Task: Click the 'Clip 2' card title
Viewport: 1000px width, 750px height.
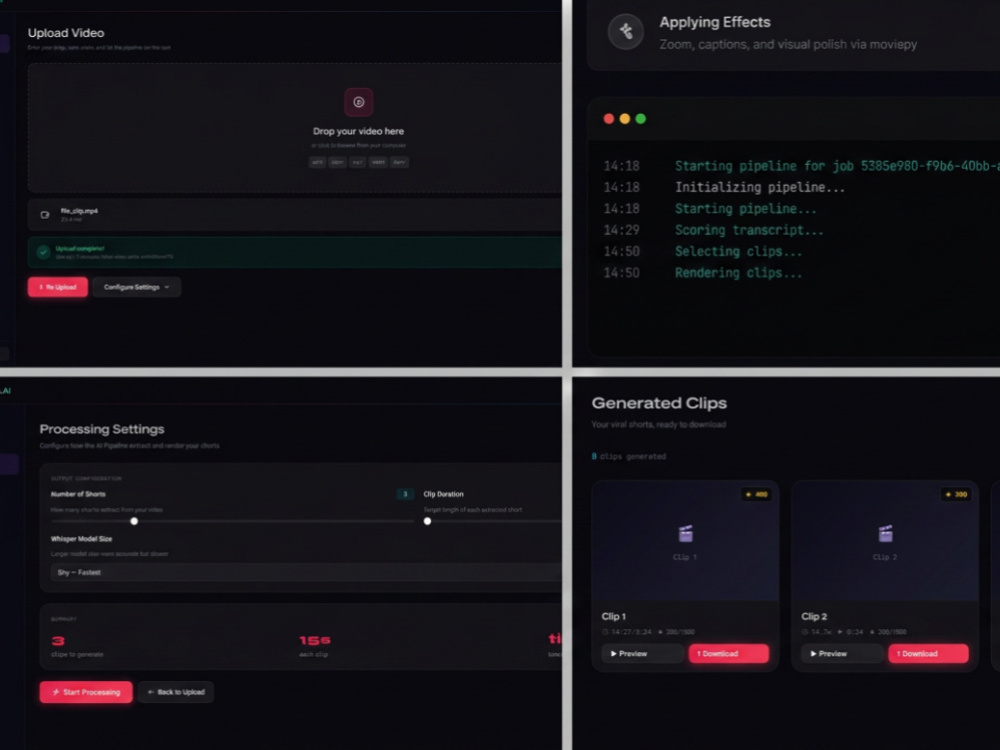Action: pyautogui.click(x=814, y=617)
